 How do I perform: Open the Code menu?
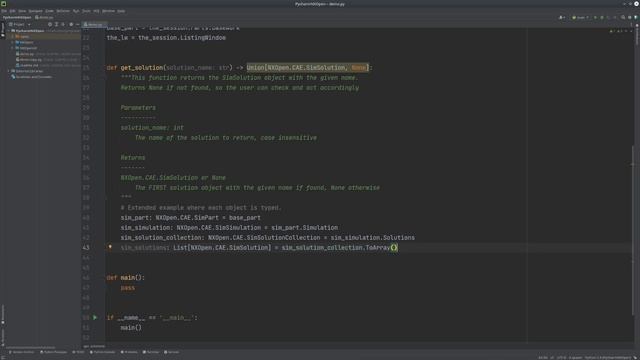tap(49, 11)
